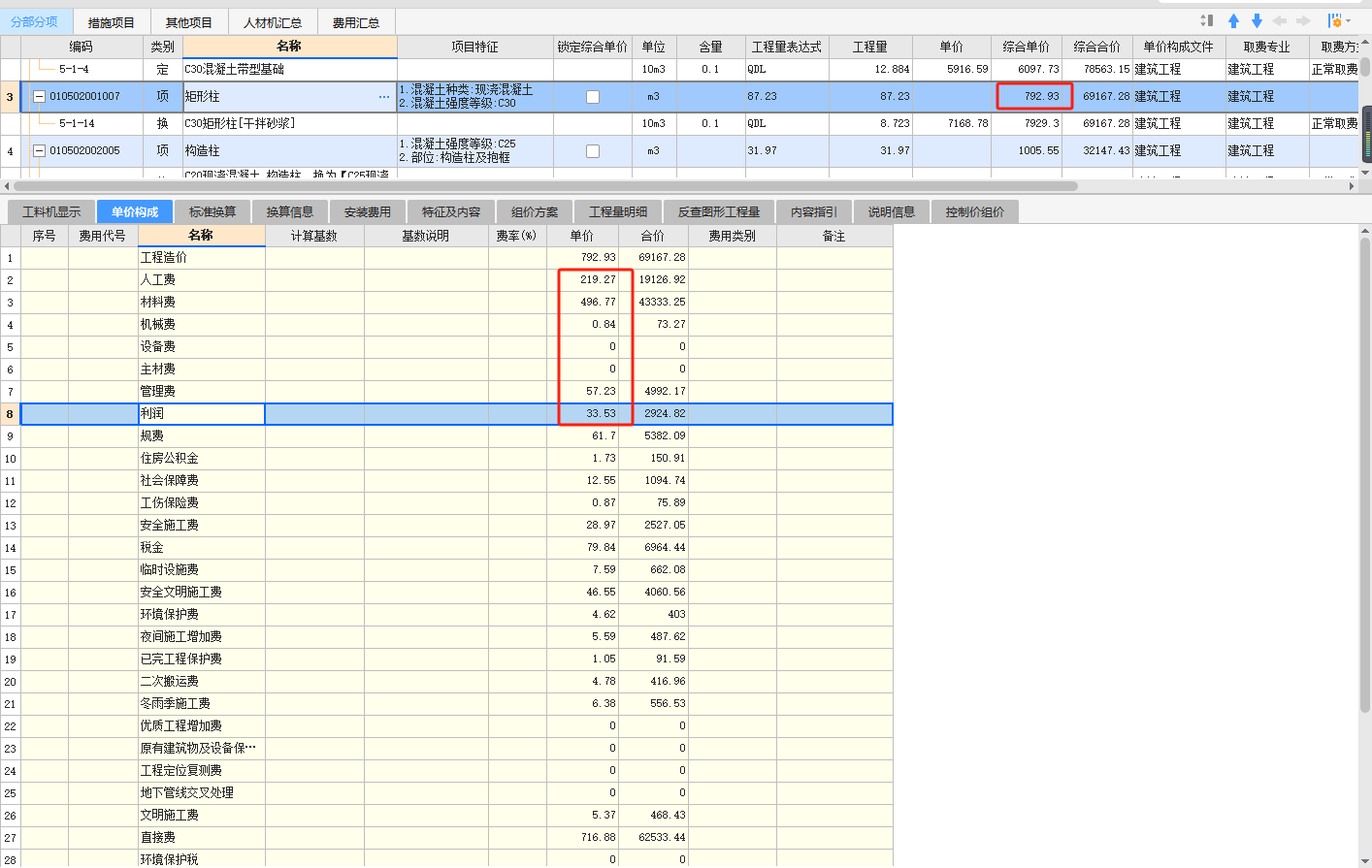Click upper pane vertical scrollbar down arrow

1365,173
